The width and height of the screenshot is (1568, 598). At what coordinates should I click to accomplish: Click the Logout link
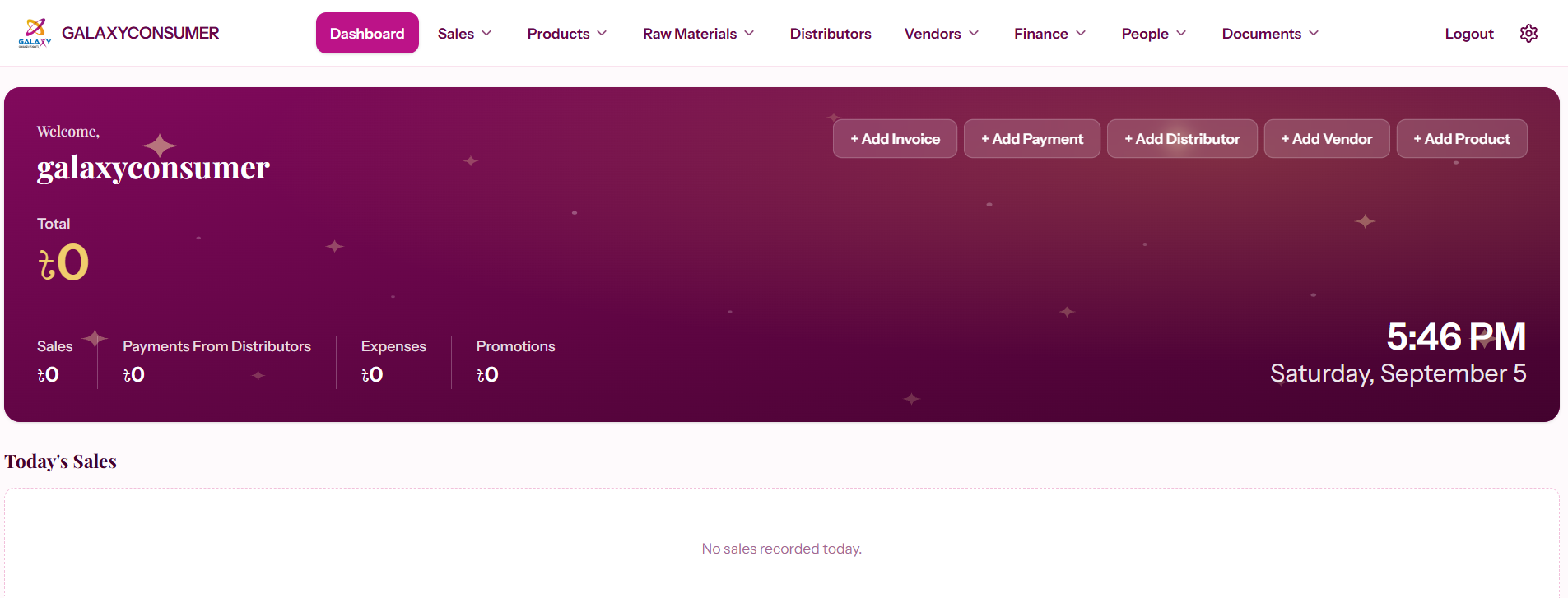1469,34
